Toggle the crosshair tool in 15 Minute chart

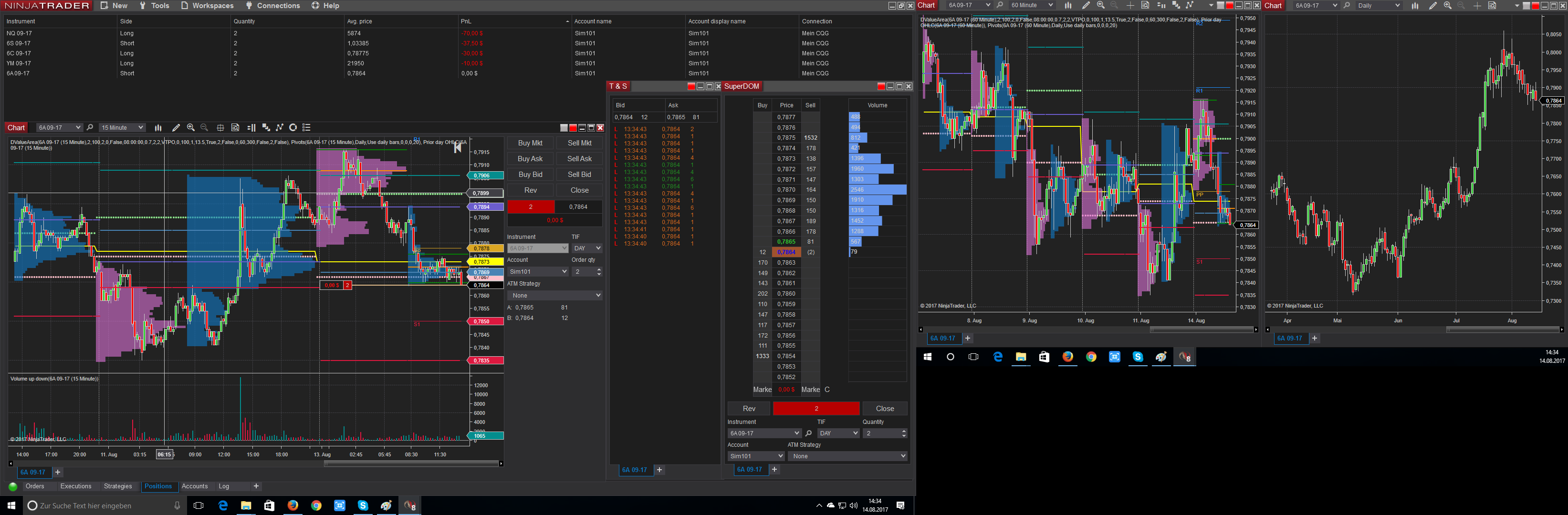point(220,128)
